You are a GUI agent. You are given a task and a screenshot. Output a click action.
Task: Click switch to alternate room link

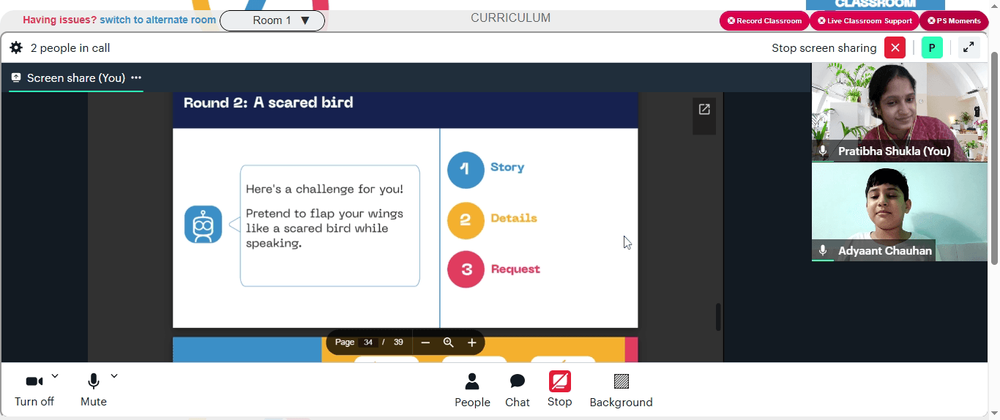[x=158, y=20]
